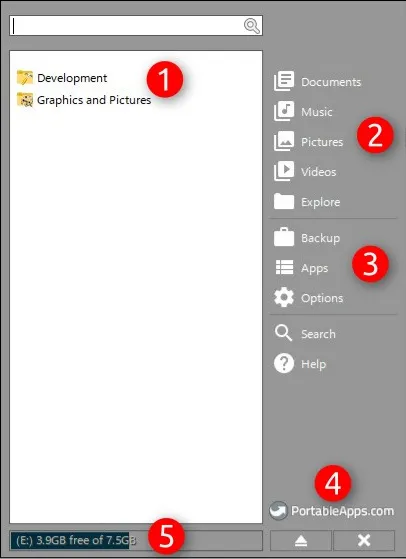Click the Backup briefcase icon
The height and width of the screenshot is (559, 406).
(x=284, y=237)
